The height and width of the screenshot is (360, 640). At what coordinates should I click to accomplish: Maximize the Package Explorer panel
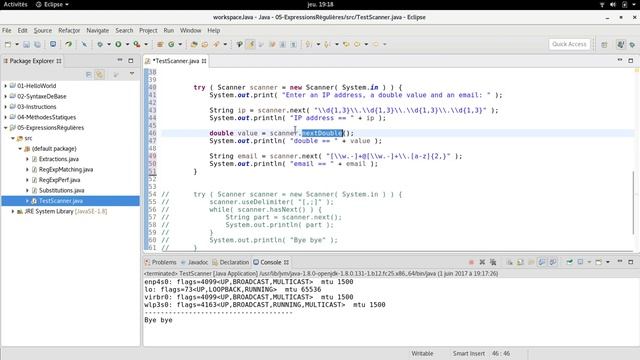point(131,61)
